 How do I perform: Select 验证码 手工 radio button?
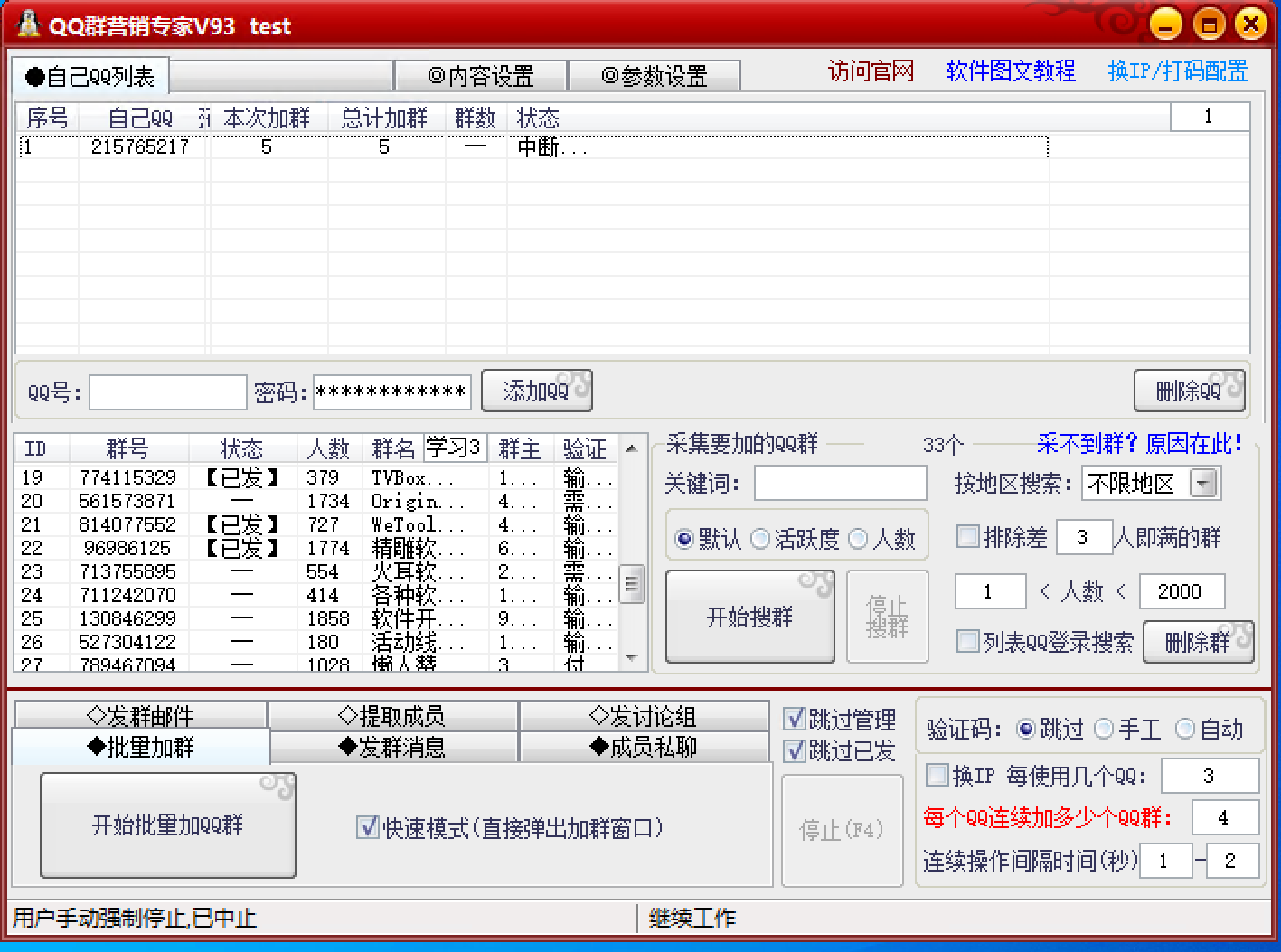click(x=1104, y=729)
